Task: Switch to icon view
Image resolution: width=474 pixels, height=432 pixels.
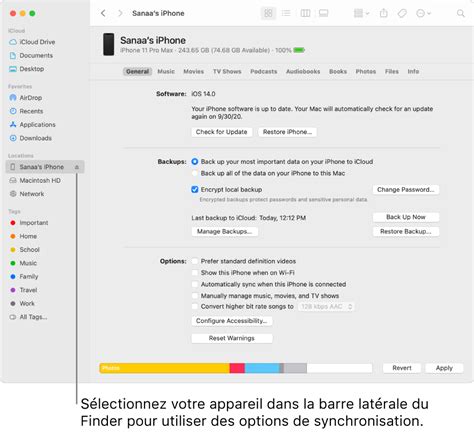Action: point(268,13)
